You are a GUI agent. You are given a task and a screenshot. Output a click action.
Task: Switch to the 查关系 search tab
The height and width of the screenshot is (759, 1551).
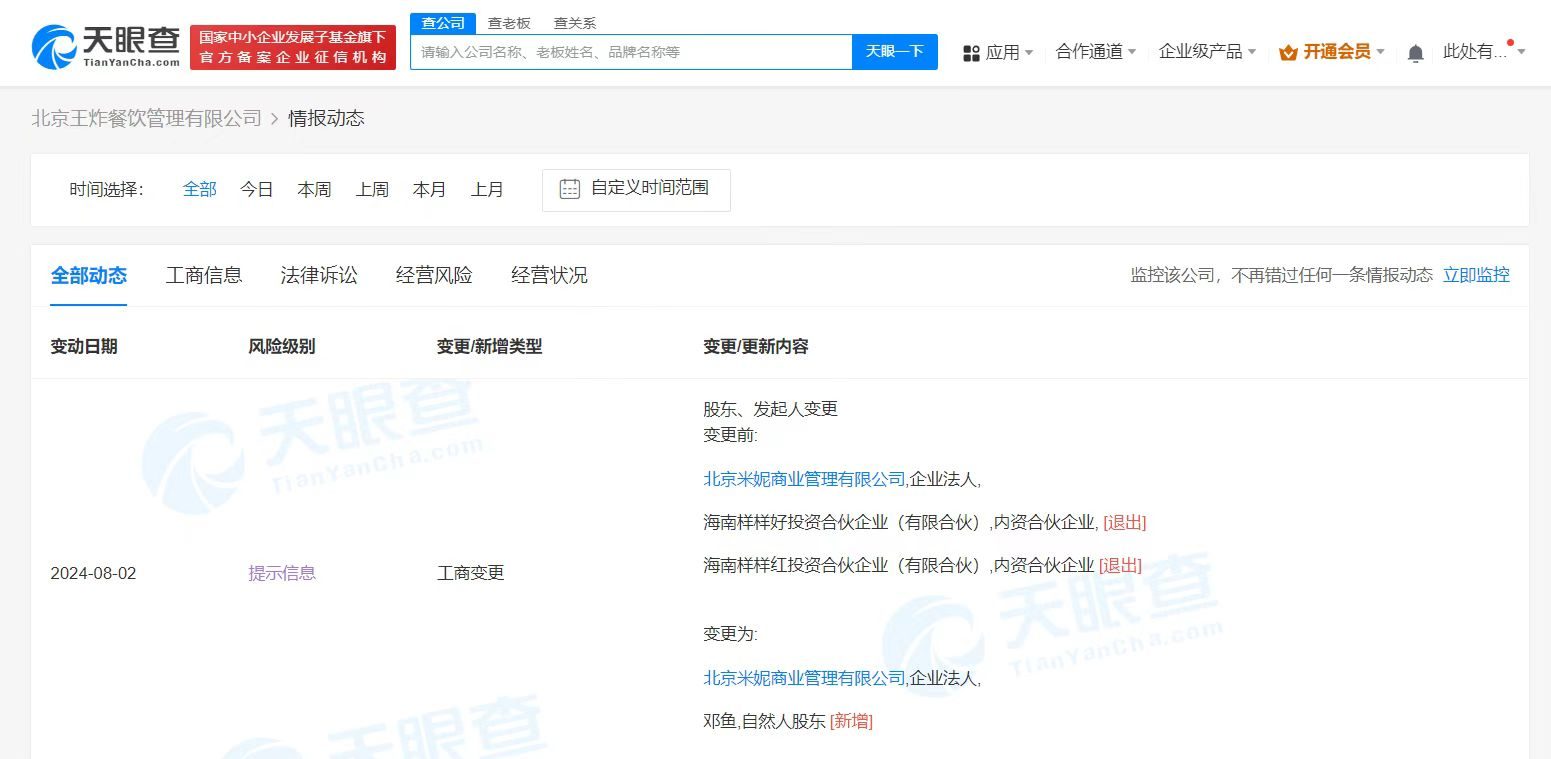(x=574, y=22)
